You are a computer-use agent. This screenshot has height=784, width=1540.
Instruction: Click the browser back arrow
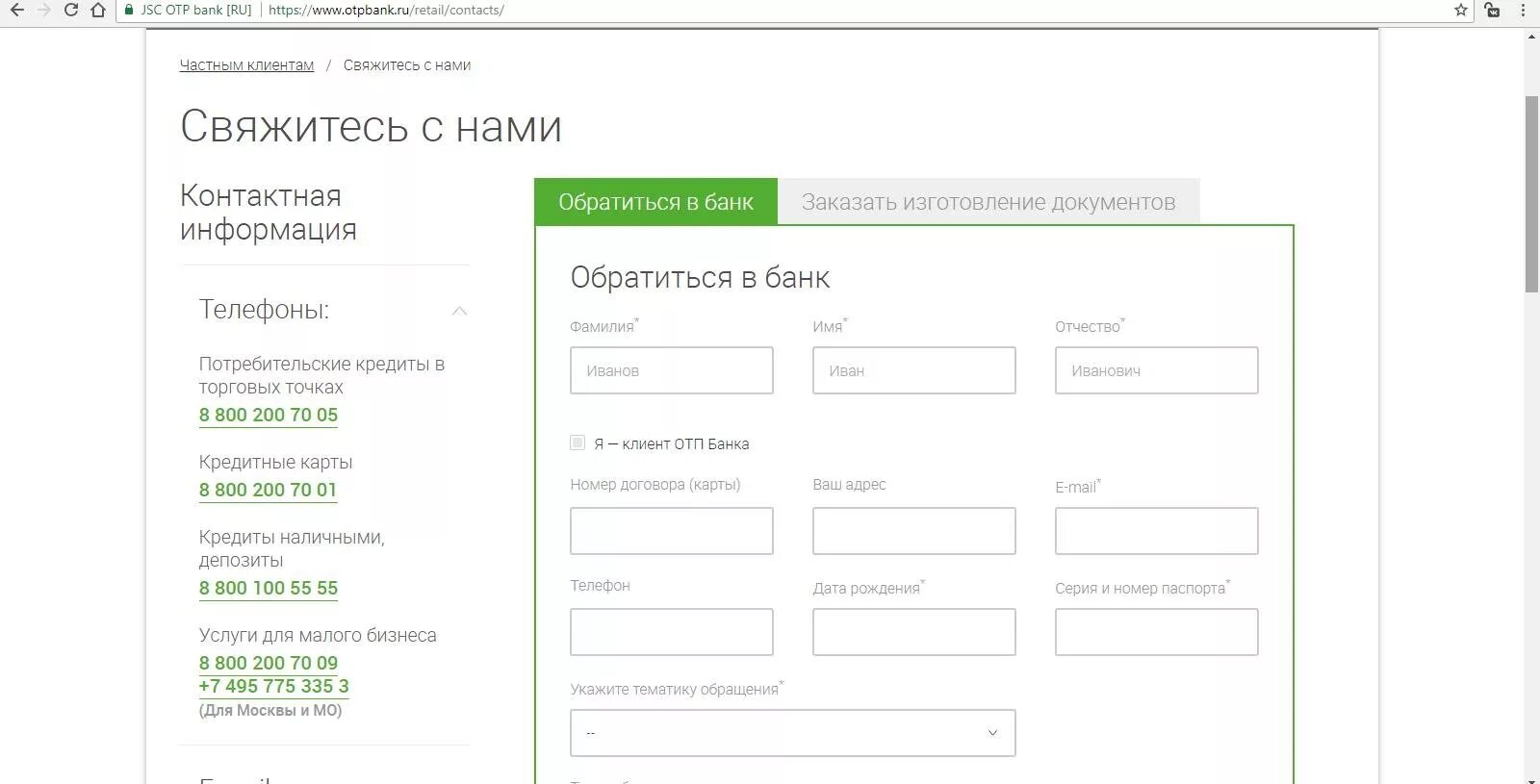[16, 10]
